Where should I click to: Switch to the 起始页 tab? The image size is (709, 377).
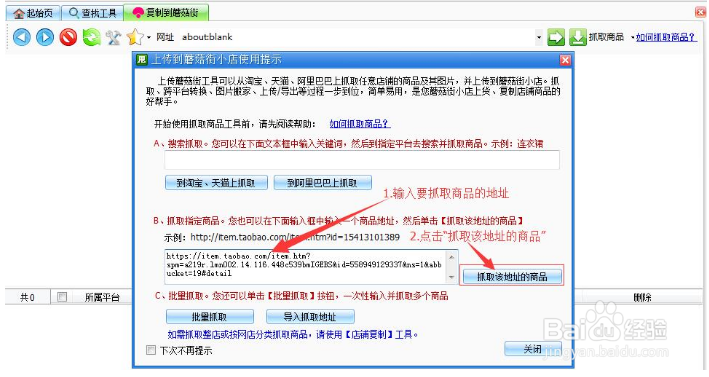(x=33, y=13)
